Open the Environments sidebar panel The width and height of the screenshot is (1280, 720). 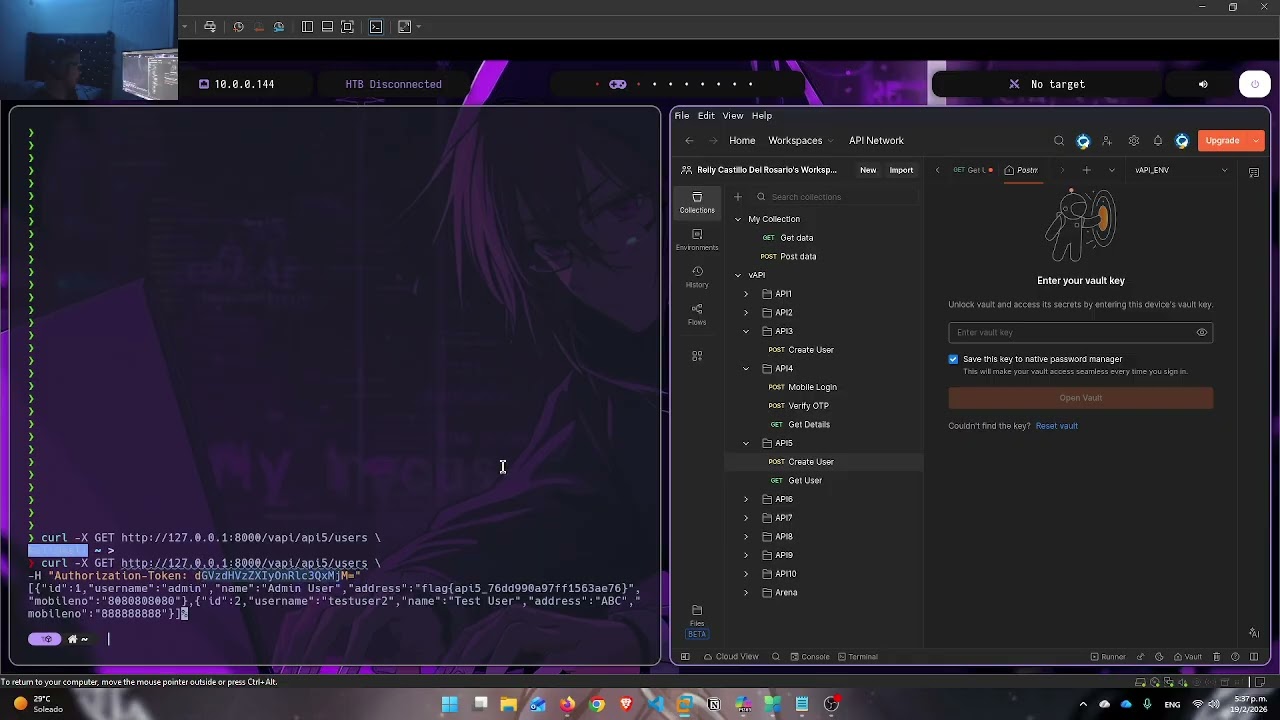697,239
